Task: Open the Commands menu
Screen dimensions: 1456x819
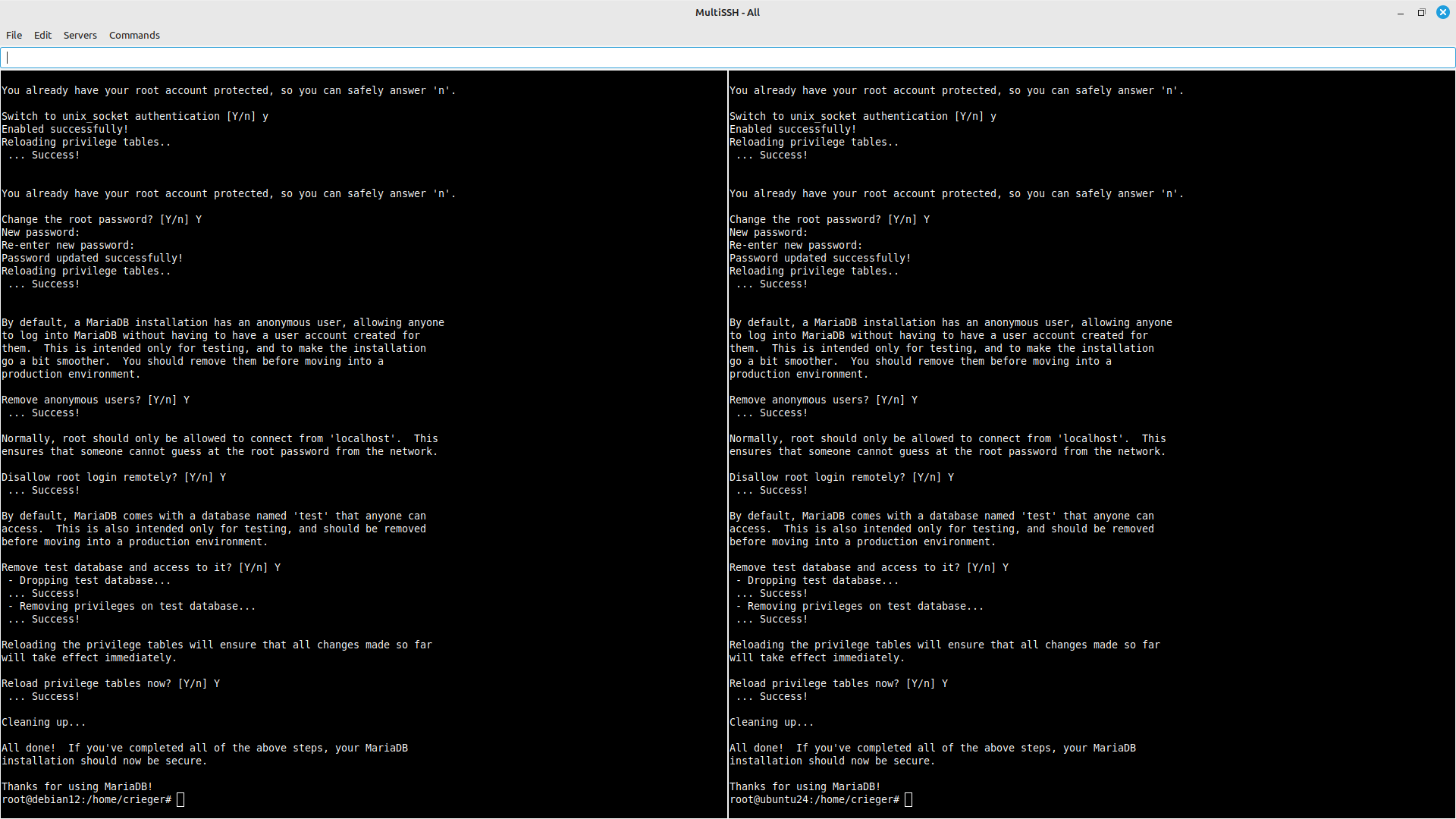Action: (x=134, y=35)
